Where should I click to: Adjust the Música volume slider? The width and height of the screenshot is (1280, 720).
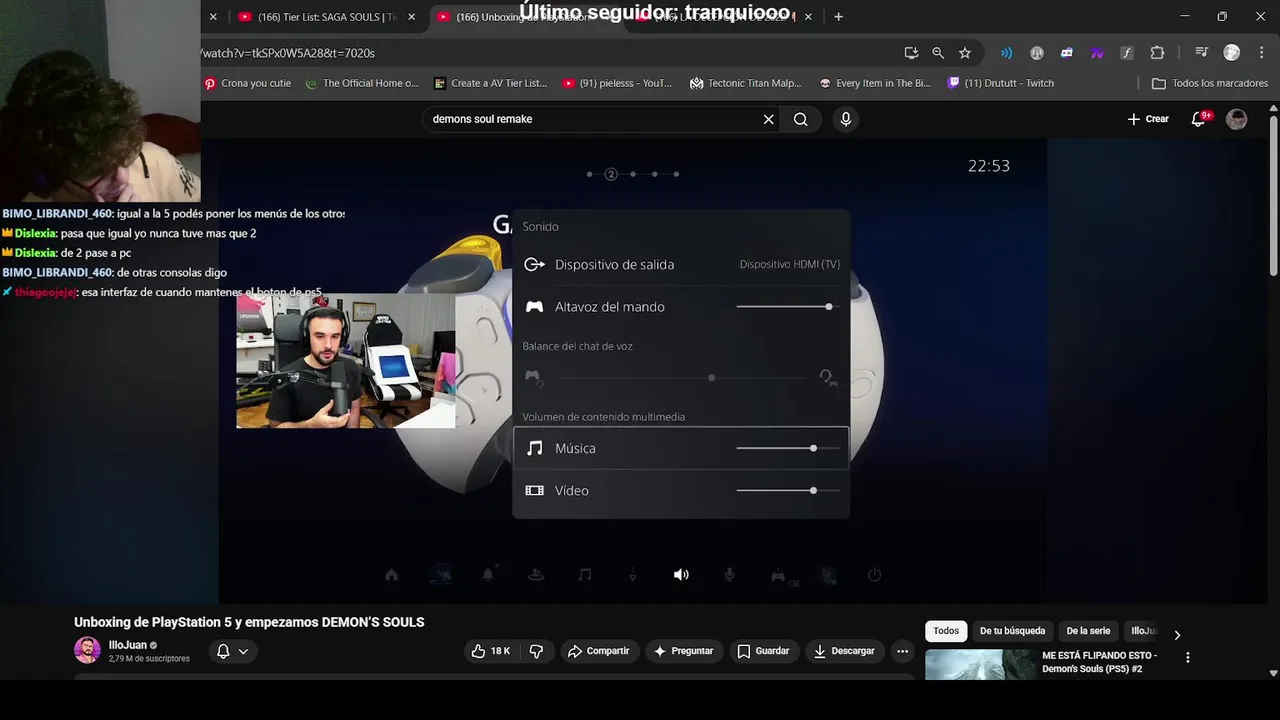pyautogui.click(x=788, y=448)
